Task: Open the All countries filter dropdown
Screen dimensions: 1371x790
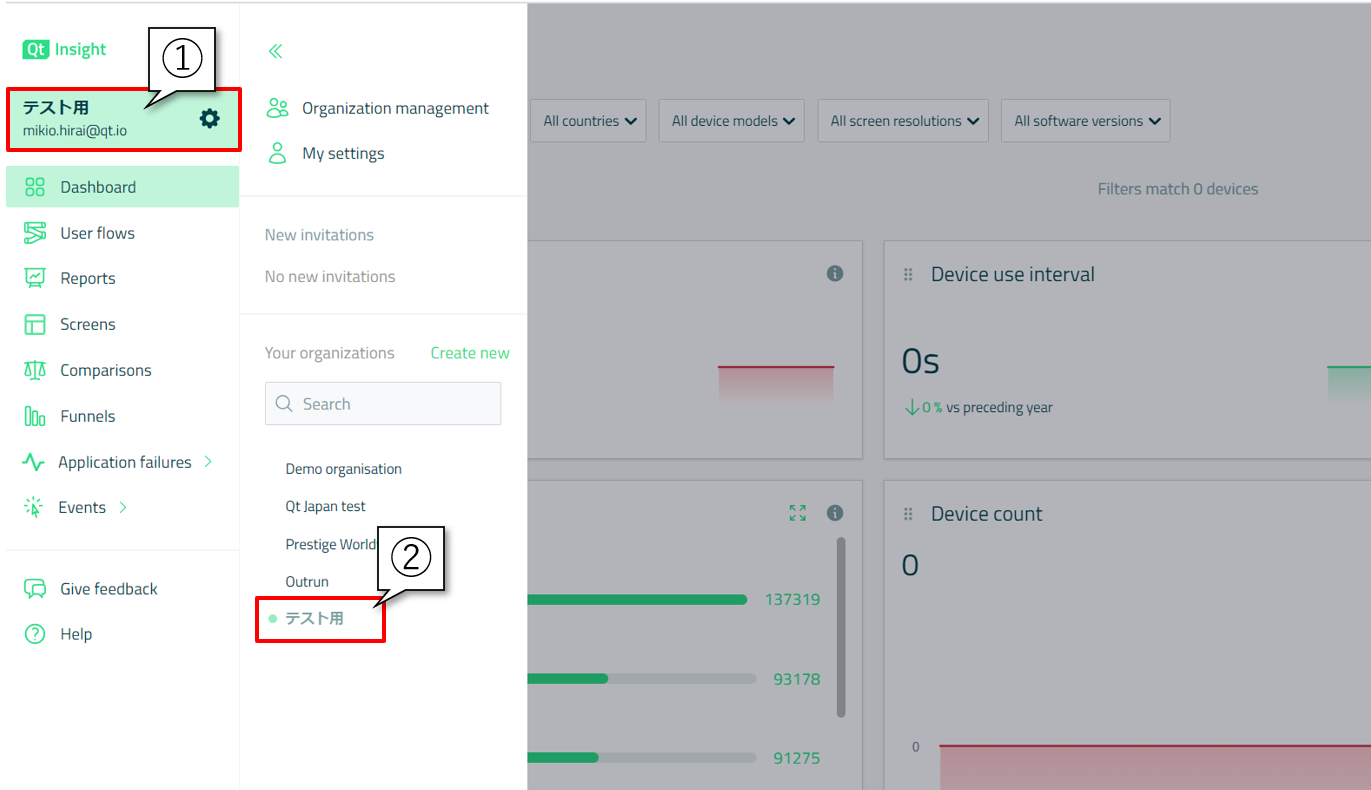Action: tap(589, 121)
